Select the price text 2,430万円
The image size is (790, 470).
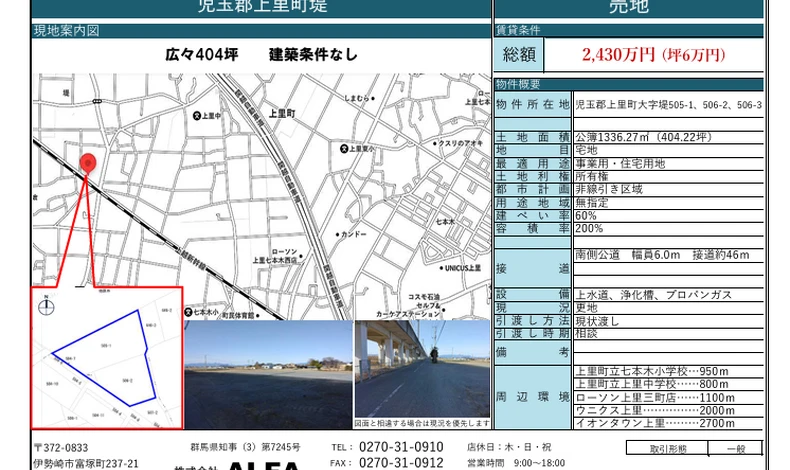[618, 54]
